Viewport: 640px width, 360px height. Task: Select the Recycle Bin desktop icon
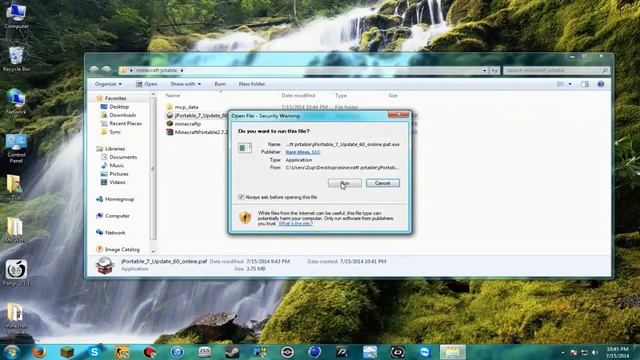[x=16, y=60]
